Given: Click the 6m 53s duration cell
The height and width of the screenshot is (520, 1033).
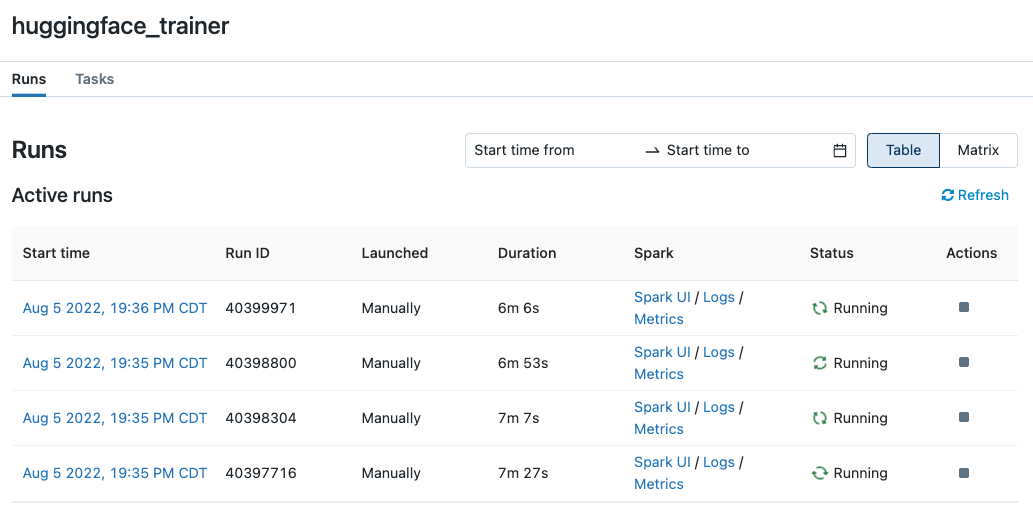Looking at the screenshot, I should click(x=523, y=363).
